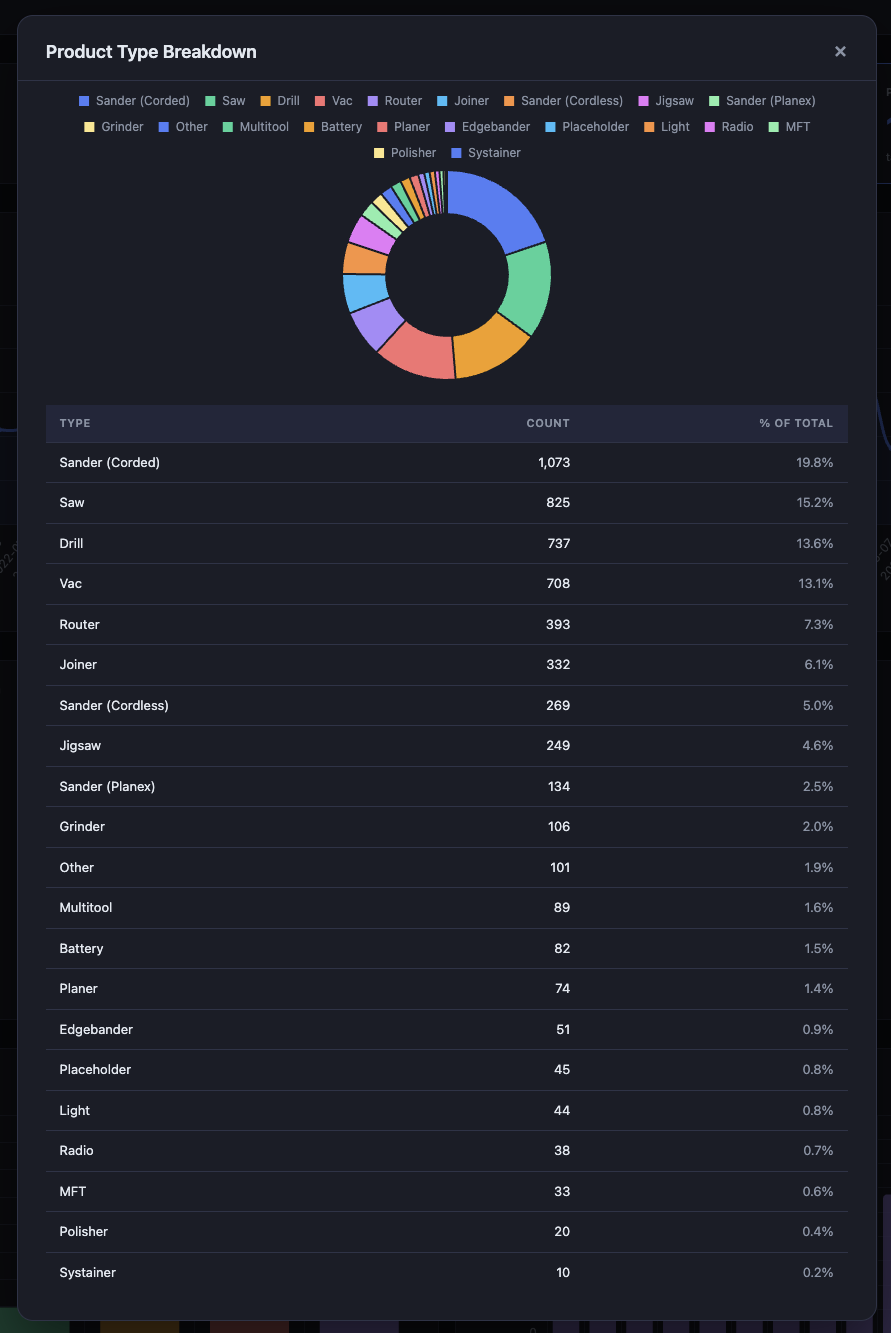Select the Systainer row in the table
891x1333 pixels.
tap(445, 1272)
